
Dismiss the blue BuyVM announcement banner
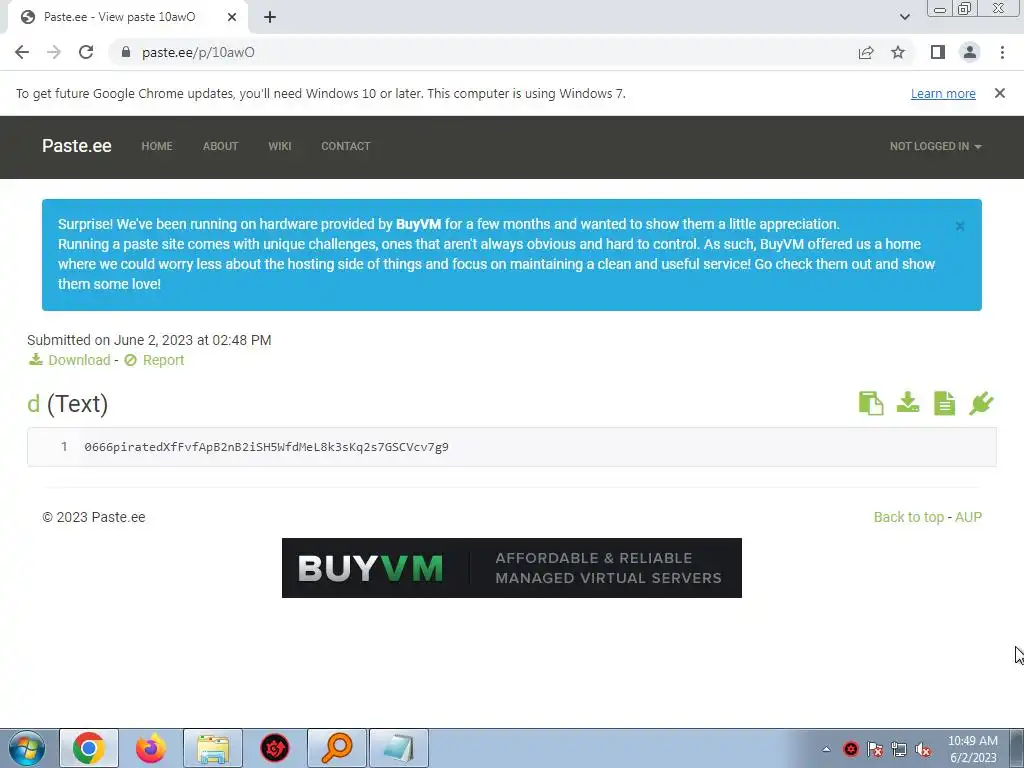point(959,226)
